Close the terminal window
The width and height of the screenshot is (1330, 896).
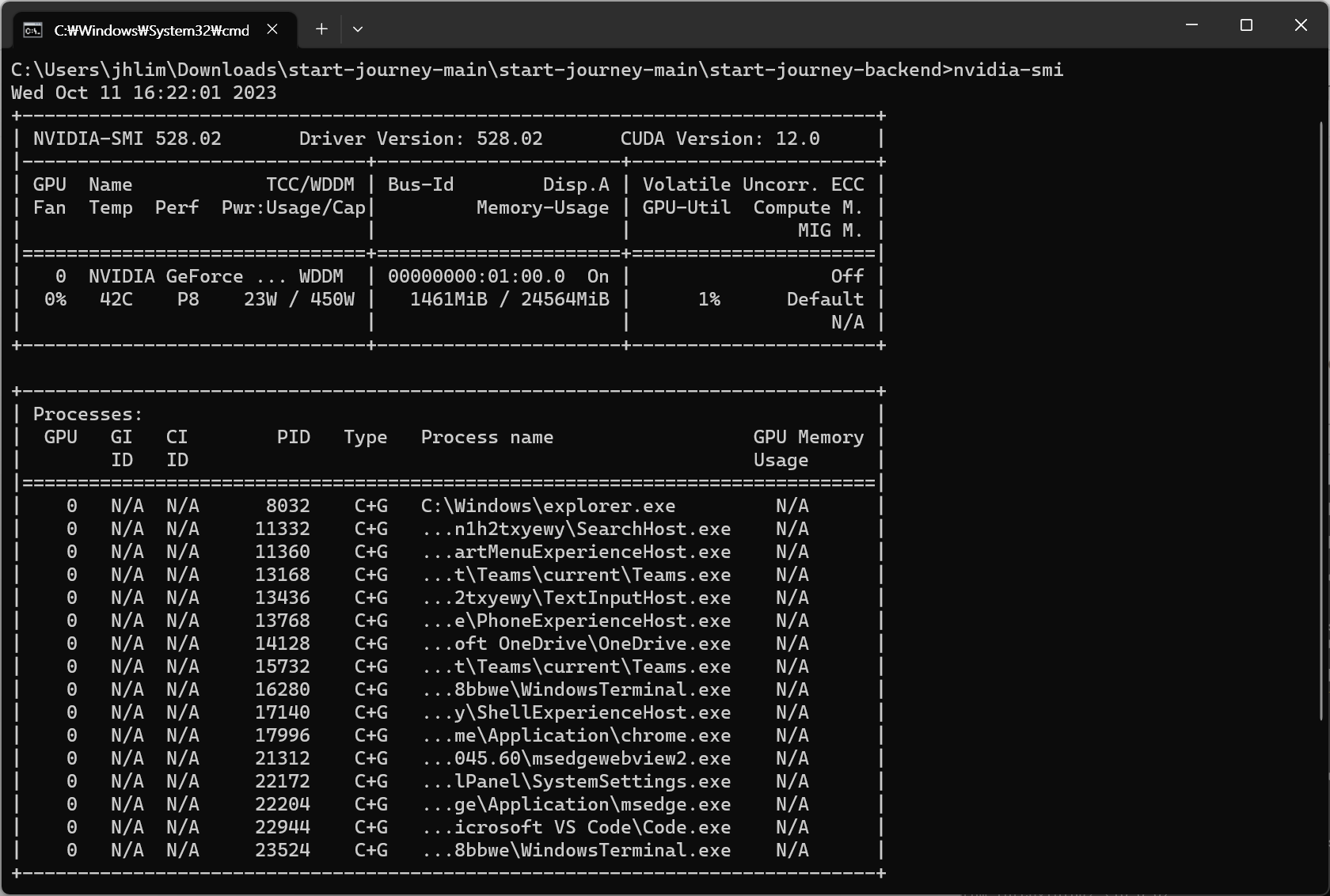coord(1301,25)
